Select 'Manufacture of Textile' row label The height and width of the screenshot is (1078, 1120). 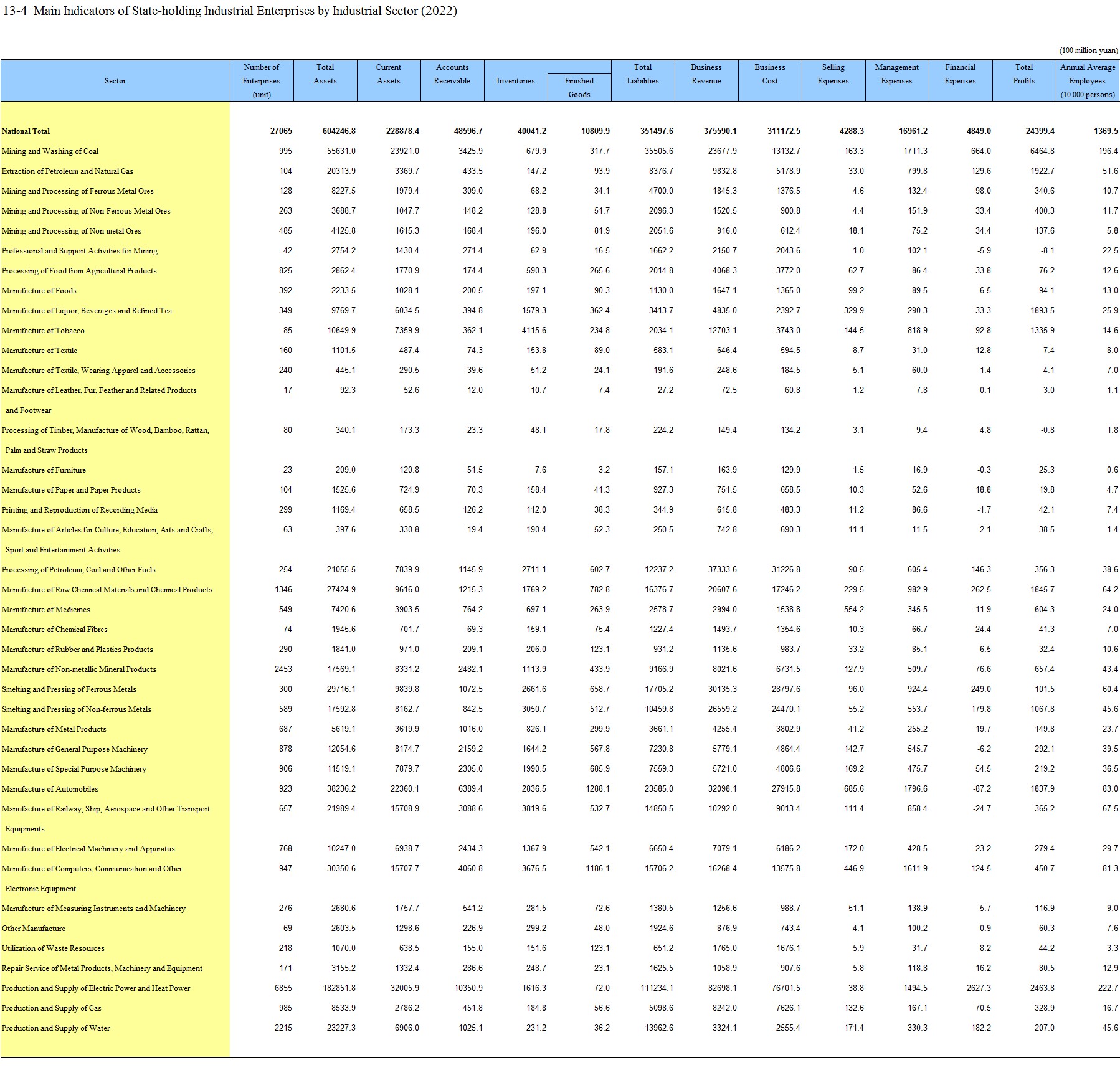coord(39,351)
